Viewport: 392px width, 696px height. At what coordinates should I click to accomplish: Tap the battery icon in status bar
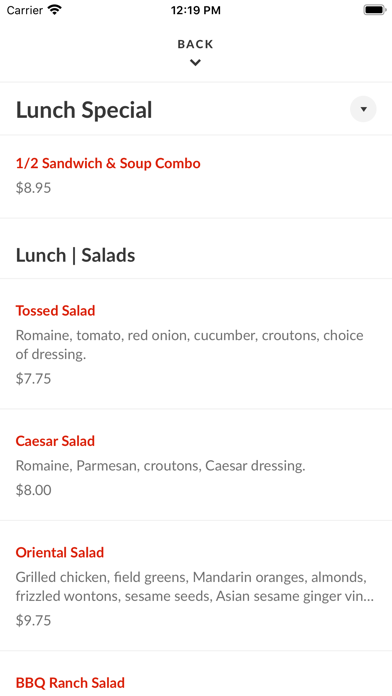click(x=375, y=10)
